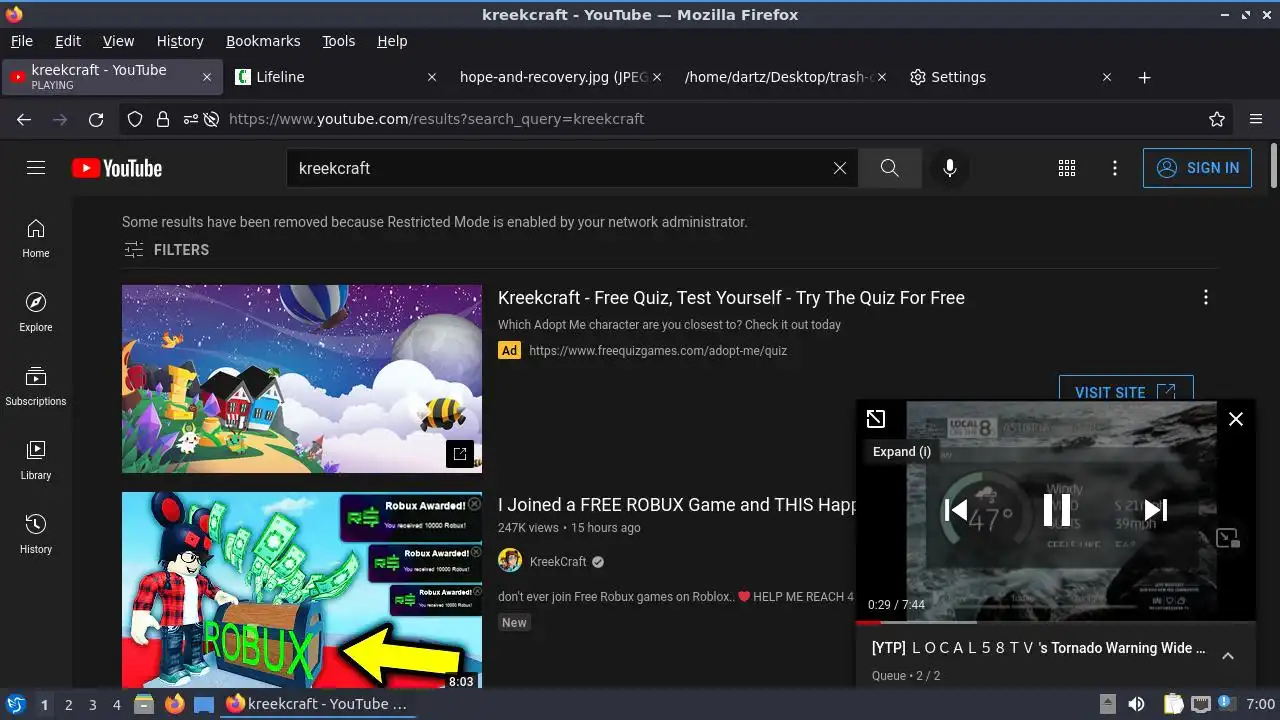
Task: Close the kreekcraft - YouTube tab
Action: pos(207,77)
